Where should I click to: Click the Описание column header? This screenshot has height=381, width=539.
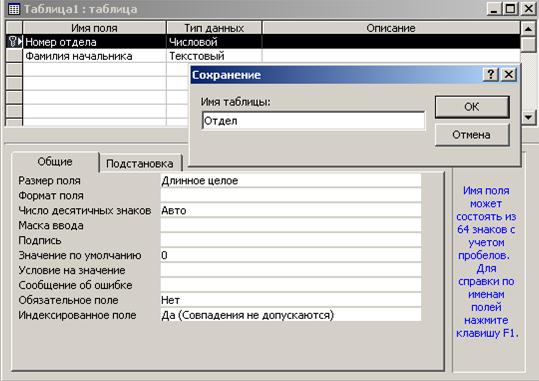(x=391, y=28)
